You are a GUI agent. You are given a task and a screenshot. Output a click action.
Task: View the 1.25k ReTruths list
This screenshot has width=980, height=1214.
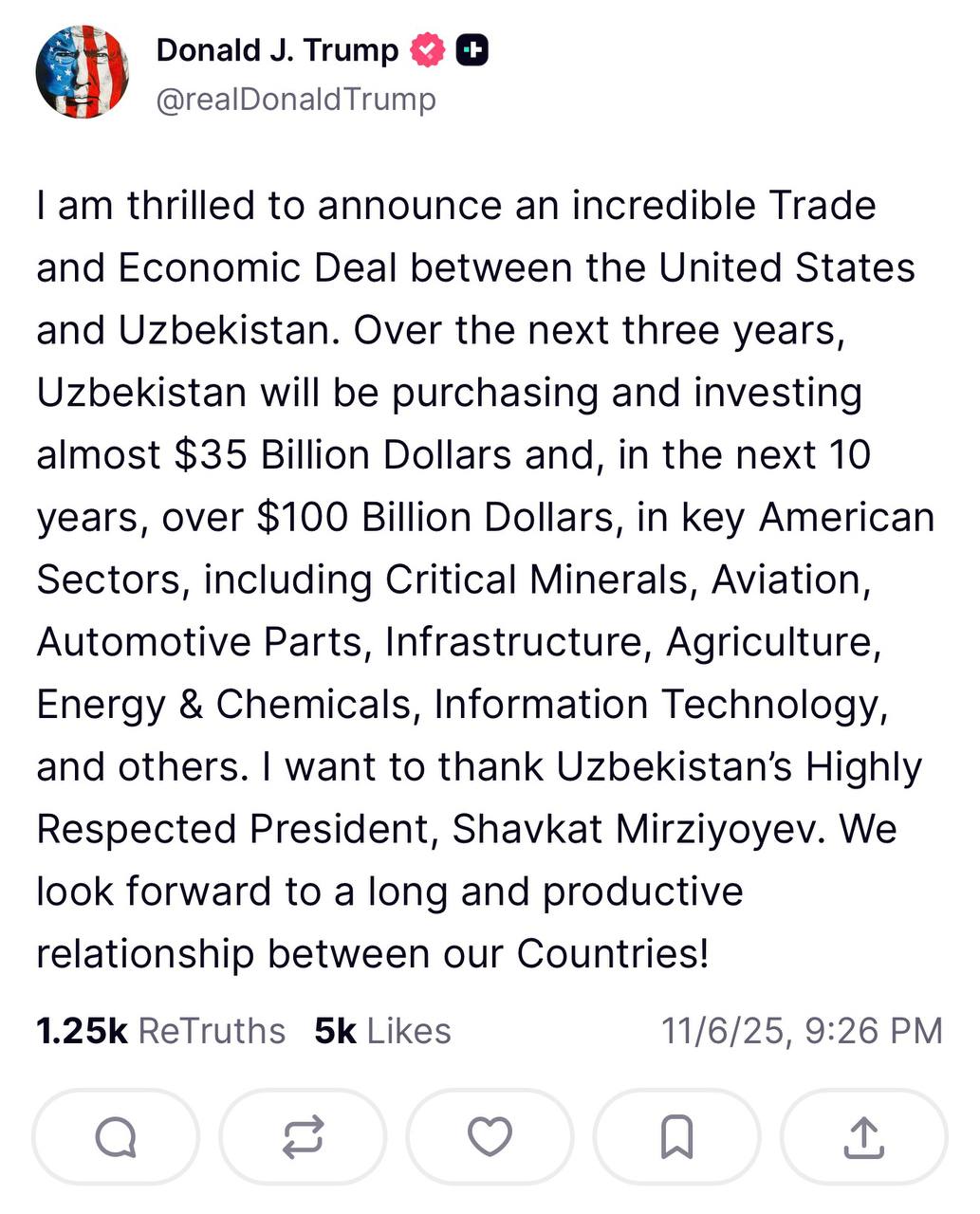(x=160, y=1030)
